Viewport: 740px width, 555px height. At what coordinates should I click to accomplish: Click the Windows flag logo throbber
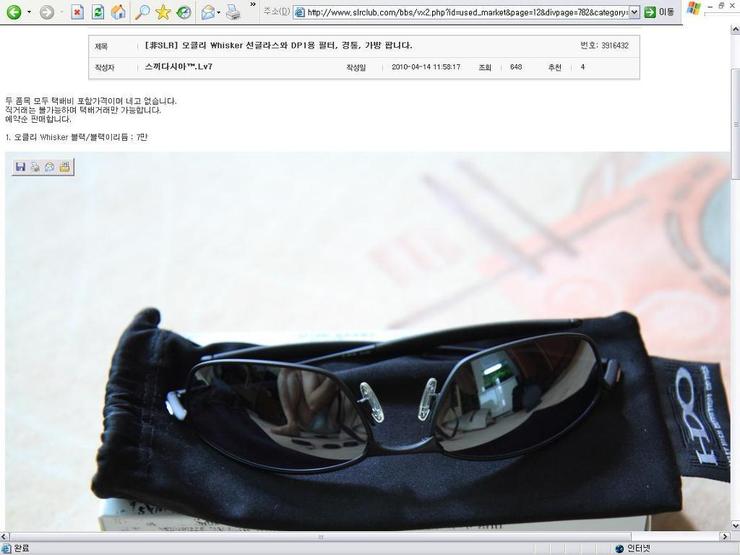click(693, 8)
